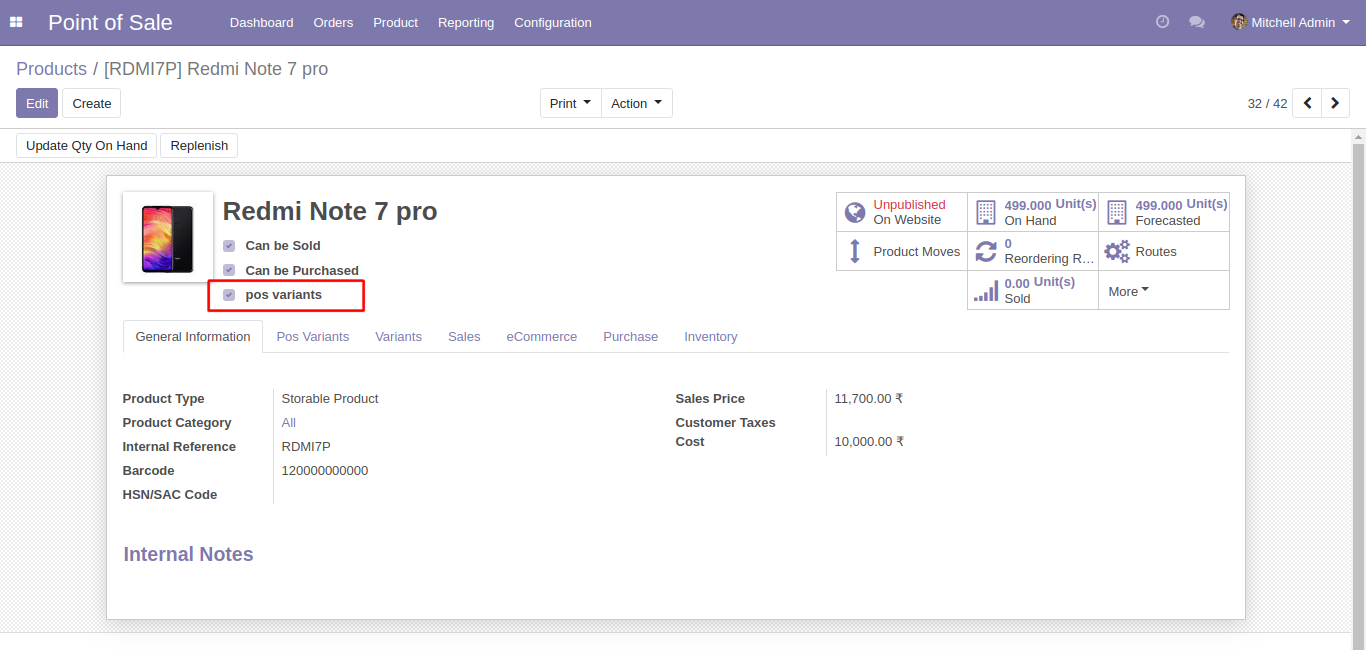Open the Dashboard menu
This screenshot has height=650, width=1366.
click(261, 22)
